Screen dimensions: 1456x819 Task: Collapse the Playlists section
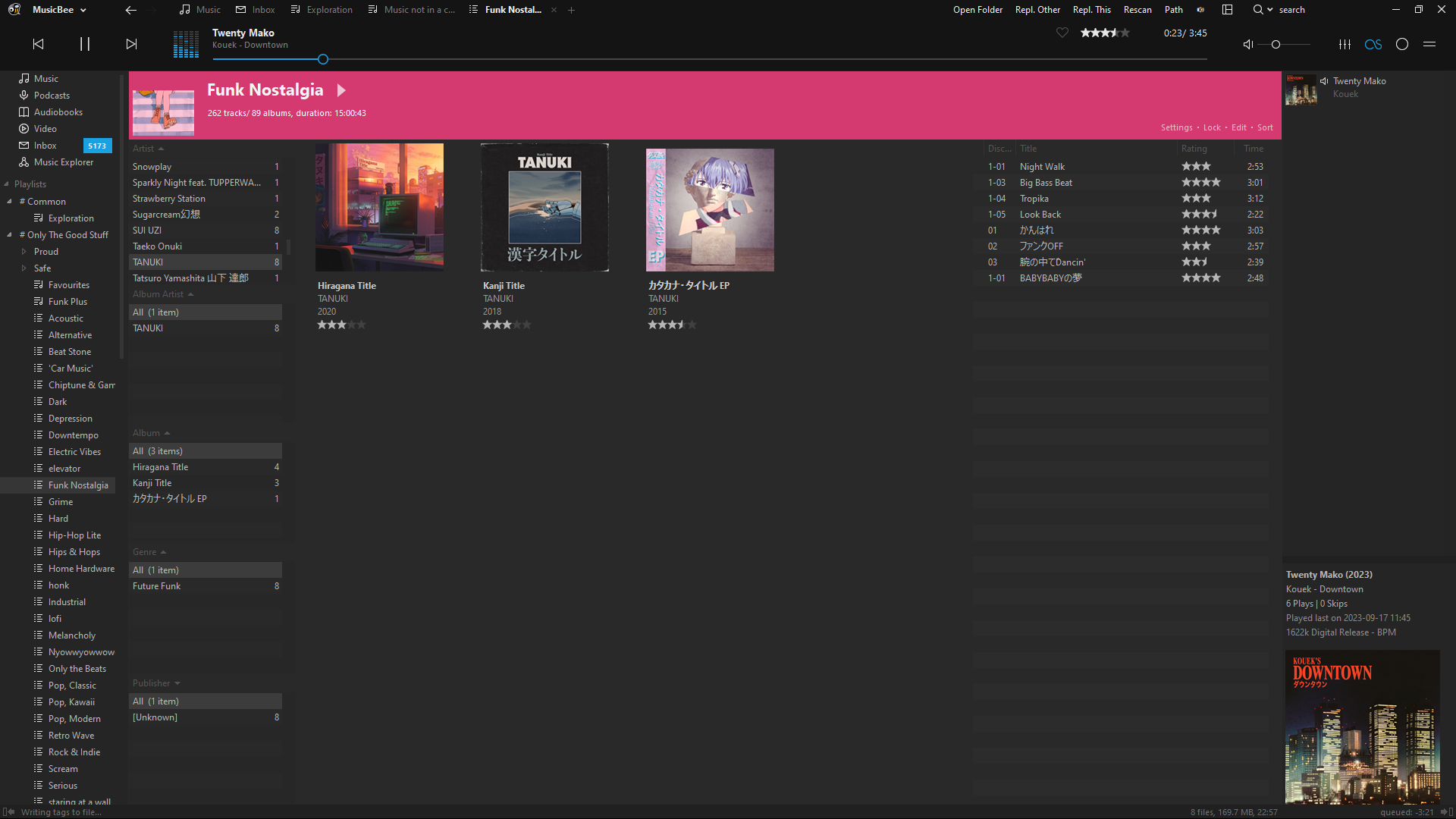tap(6, 184)
